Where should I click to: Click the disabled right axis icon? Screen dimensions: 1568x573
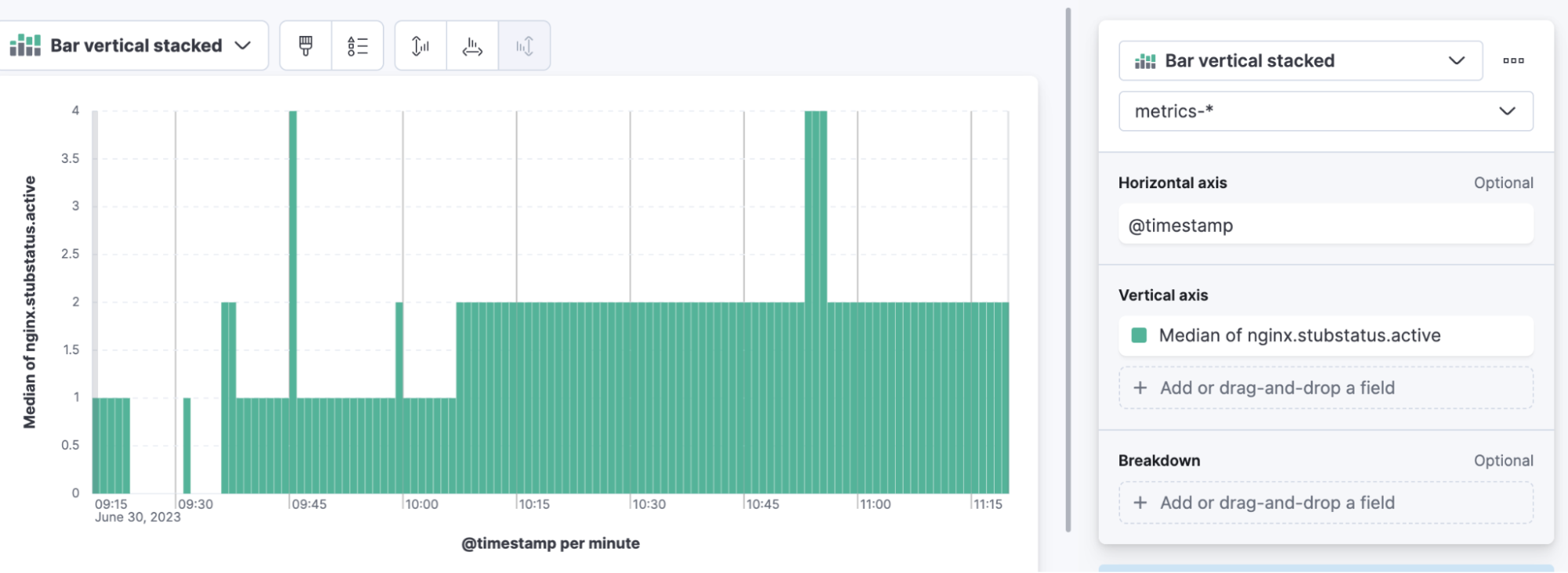[x=524, y=45]
